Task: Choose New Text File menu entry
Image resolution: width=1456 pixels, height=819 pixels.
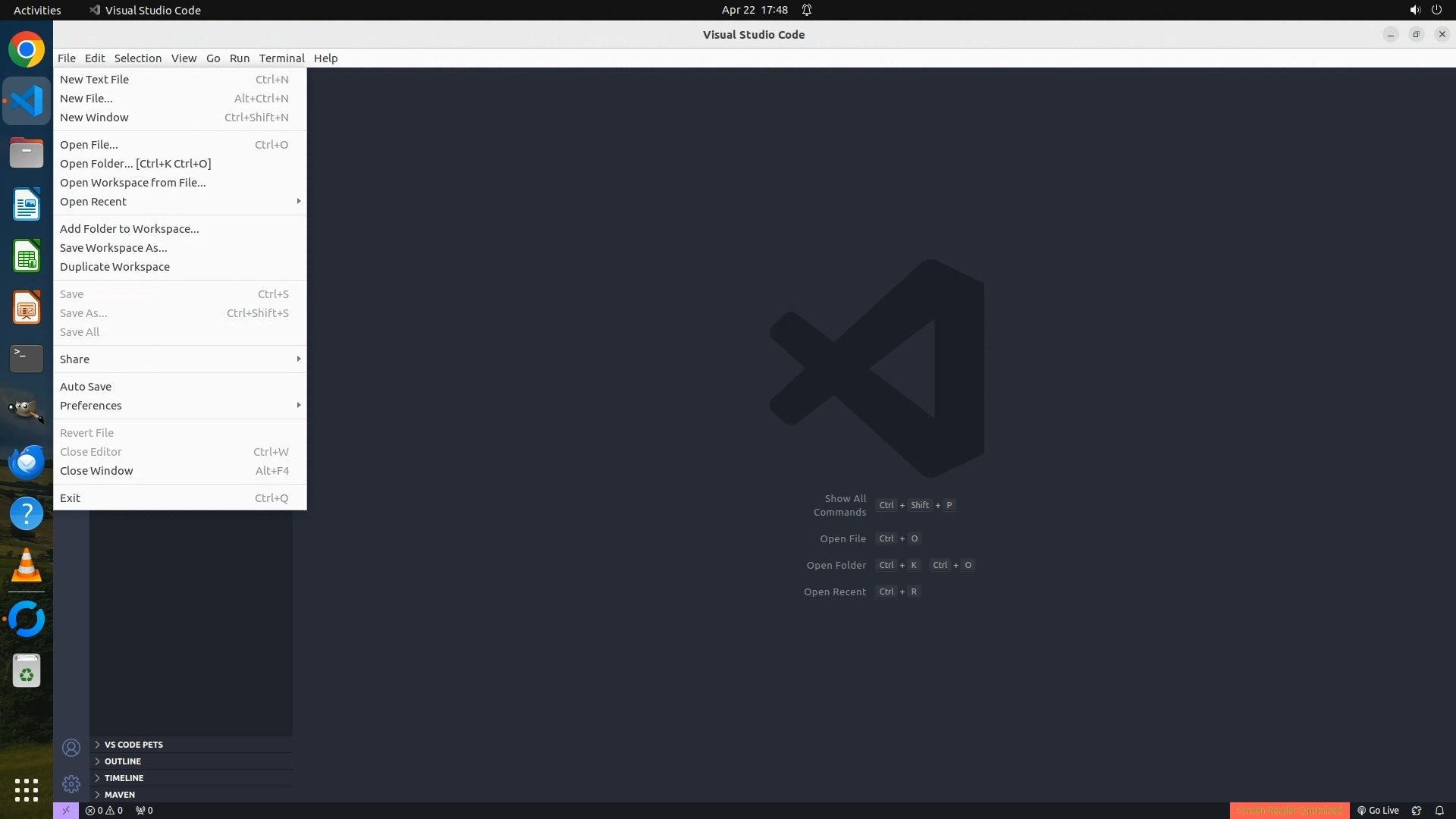Action: point(94,79)
